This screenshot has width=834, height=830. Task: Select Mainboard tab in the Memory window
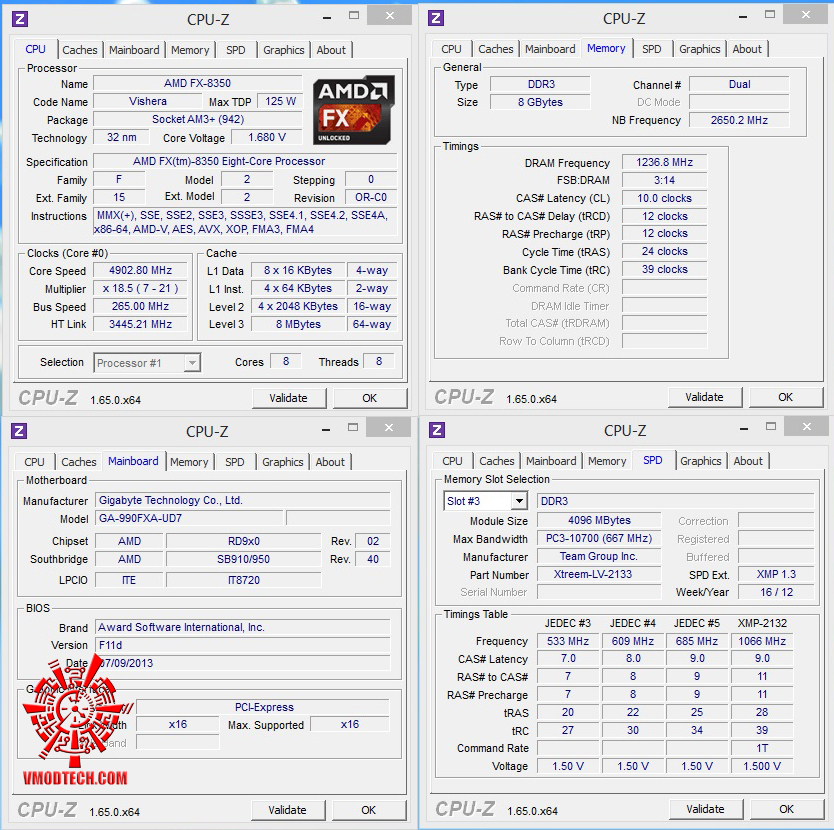[550, 49]
